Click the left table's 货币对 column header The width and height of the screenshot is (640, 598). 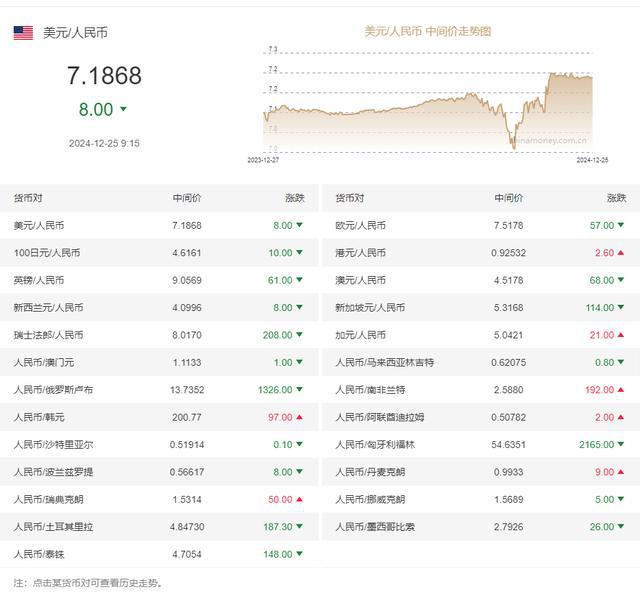point(28,198)
